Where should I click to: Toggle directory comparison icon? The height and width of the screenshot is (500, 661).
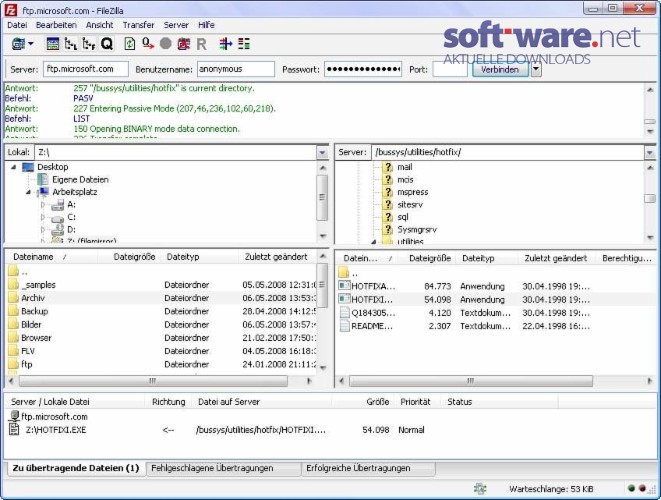tap(244, 44)
